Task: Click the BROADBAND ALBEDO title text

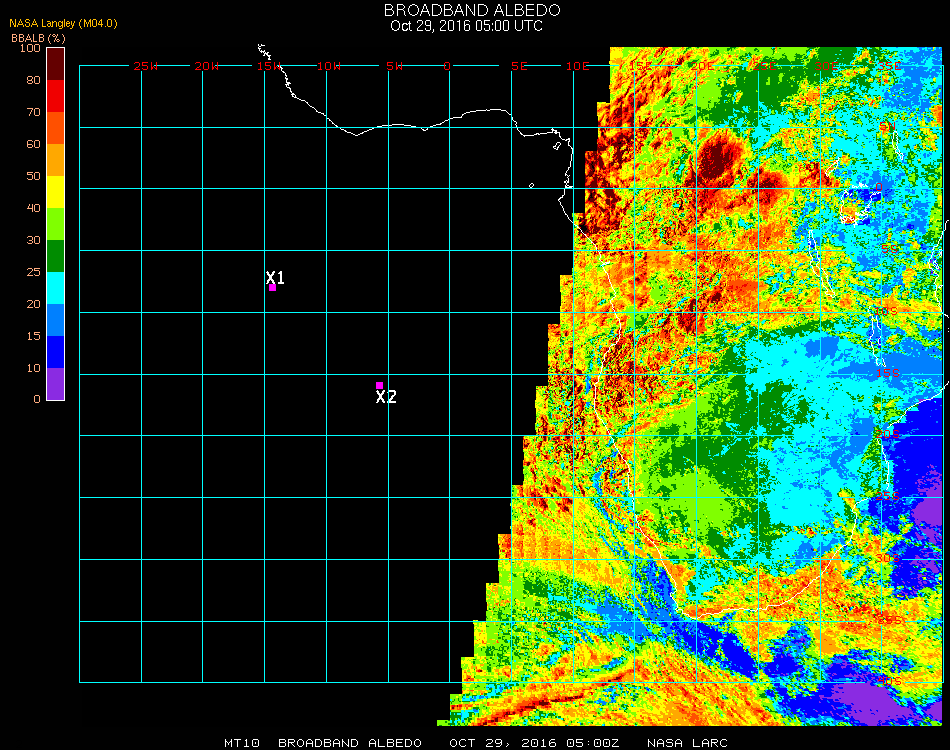Action: point(472,10)
